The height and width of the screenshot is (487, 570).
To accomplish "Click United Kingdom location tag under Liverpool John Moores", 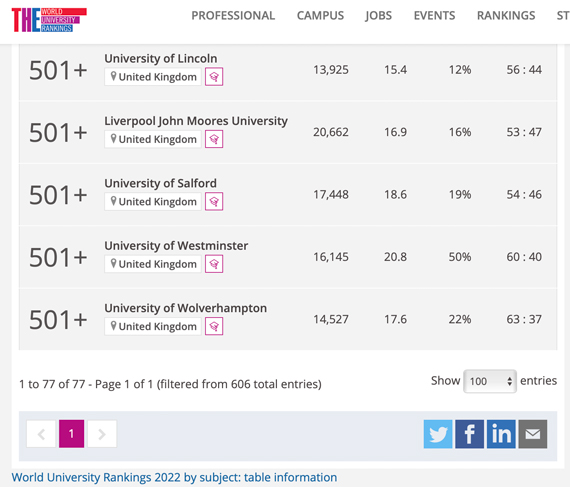I will coord(153,139).
